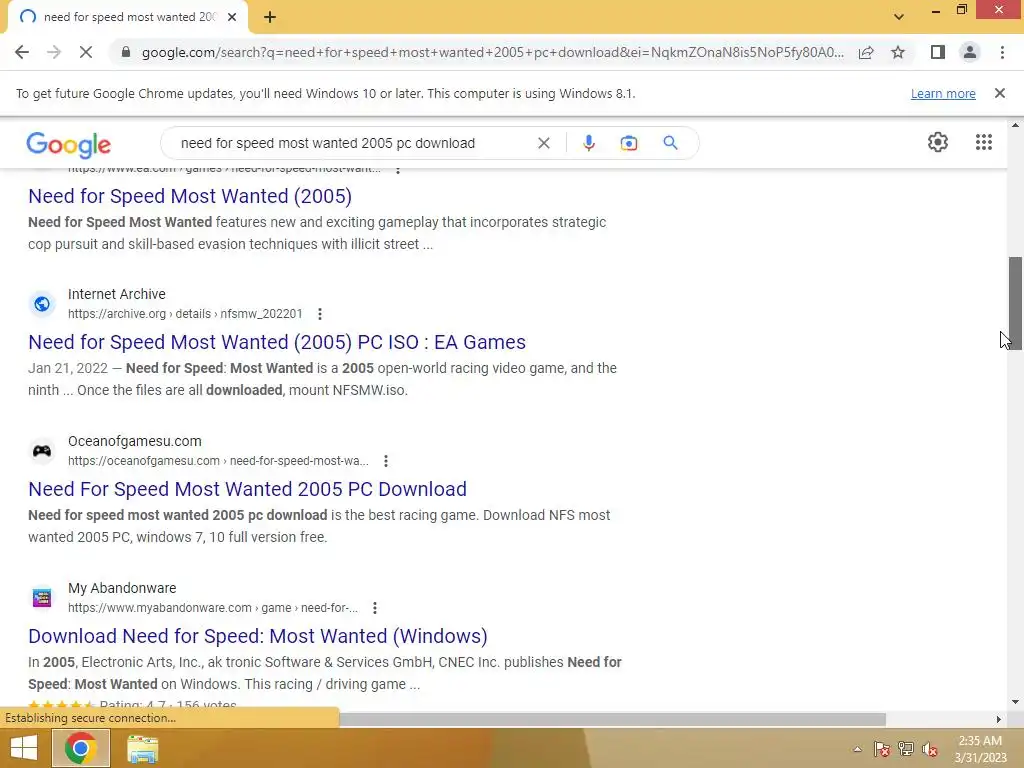Click the archive.org details URL text

185,314
